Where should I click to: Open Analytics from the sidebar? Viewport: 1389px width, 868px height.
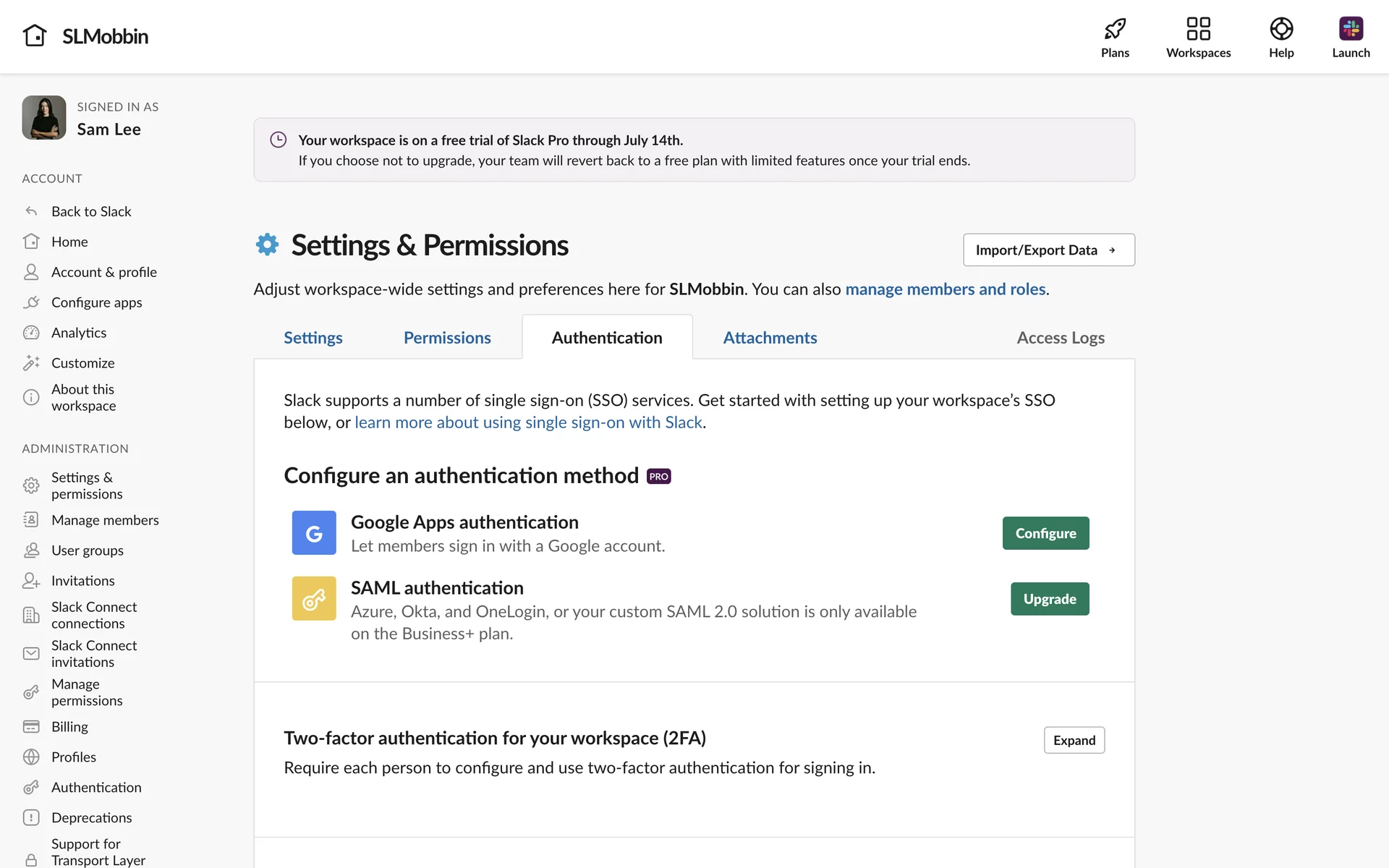pos(78,333)
